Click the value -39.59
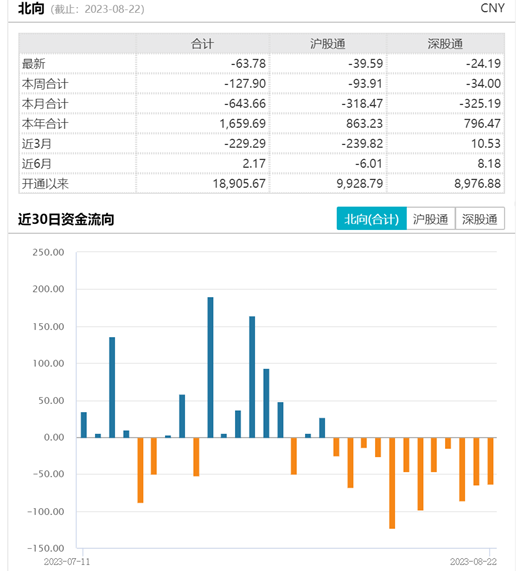The image size is (519, 571). [x=365, y=64]
